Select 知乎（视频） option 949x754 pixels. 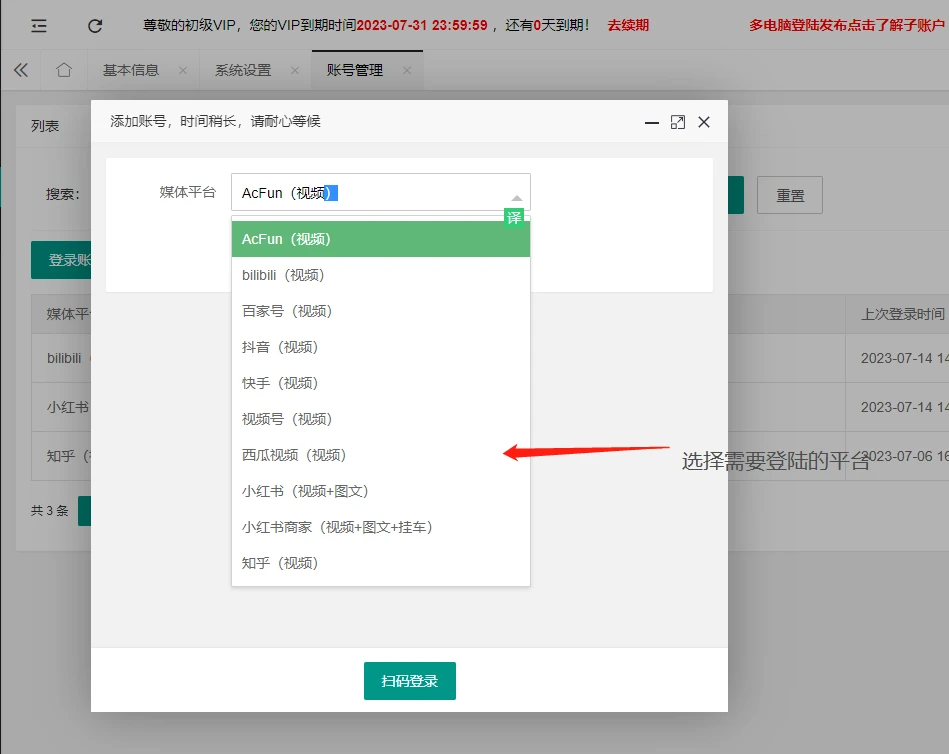click(381, 563)
